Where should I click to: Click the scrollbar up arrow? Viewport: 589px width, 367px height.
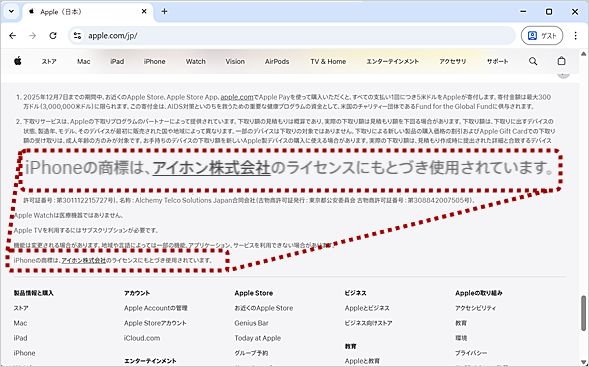[583, 54]
